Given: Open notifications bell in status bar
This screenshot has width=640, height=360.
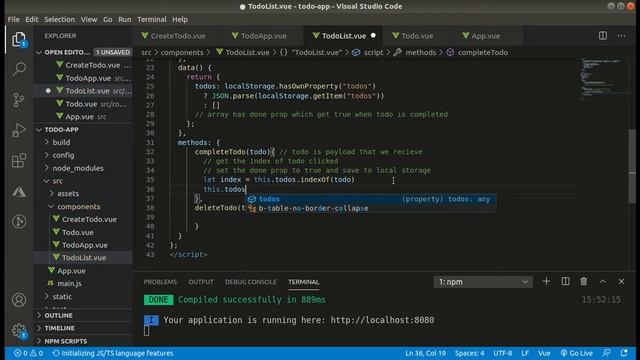Looking at the screenshot, I should [x=624, y=353].
